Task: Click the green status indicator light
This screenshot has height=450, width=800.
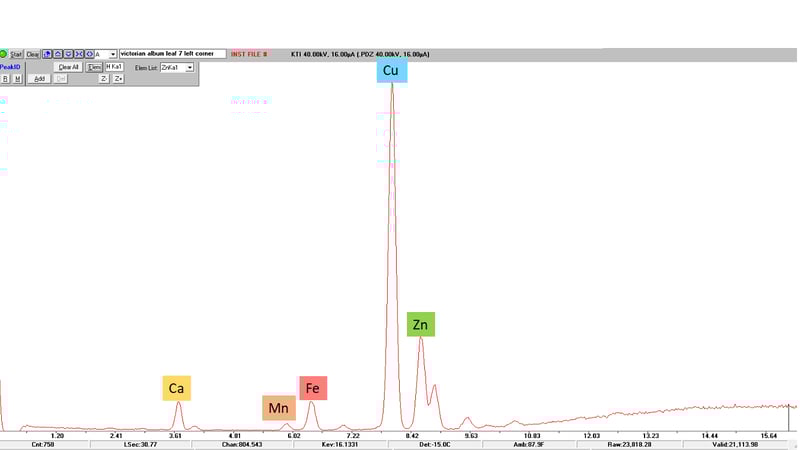Action: click(x=3, y=54)
